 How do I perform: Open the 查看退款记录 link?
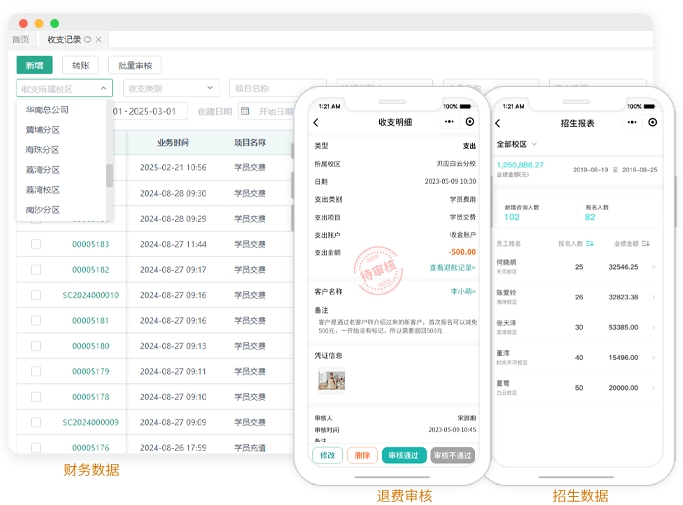453,268
